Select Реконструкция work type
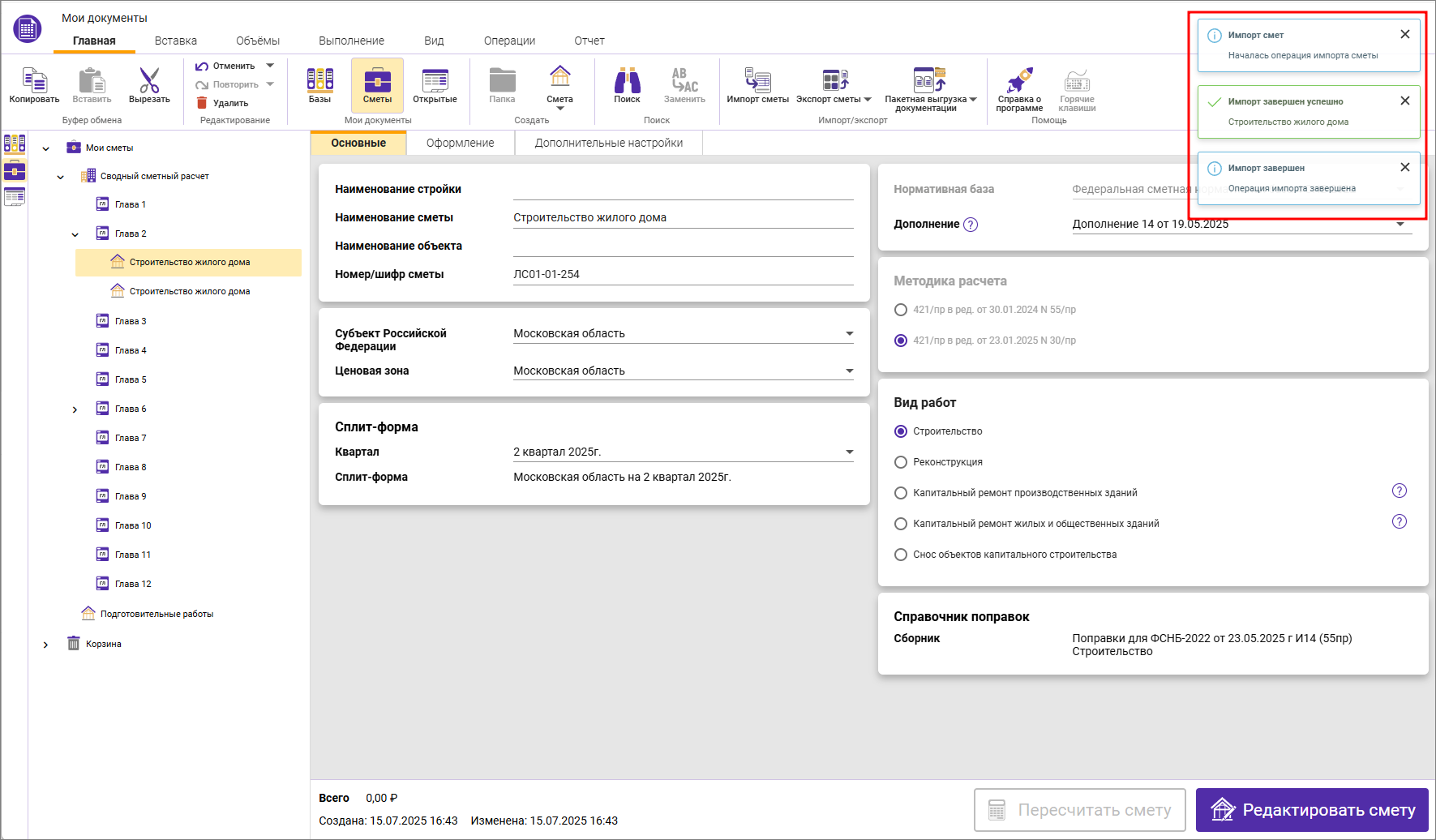The height and width of the screenshot is (840, 1436). point(901,462)
